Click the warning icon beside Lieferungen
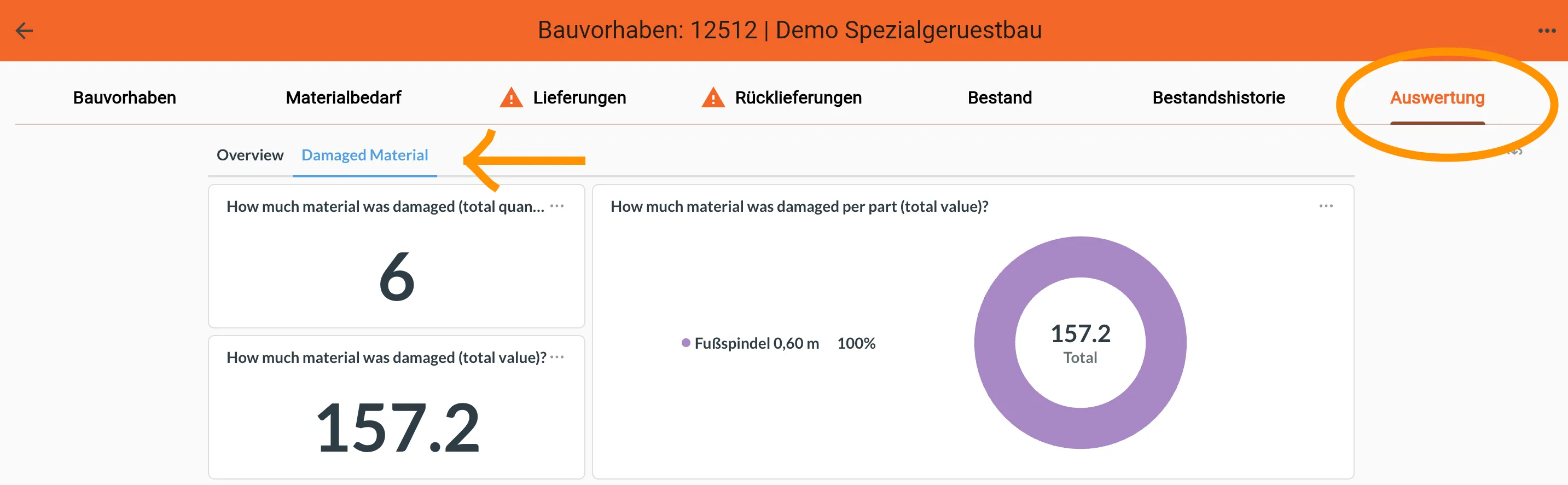Viewport: 1568px width, 485px height. (512, 97)
